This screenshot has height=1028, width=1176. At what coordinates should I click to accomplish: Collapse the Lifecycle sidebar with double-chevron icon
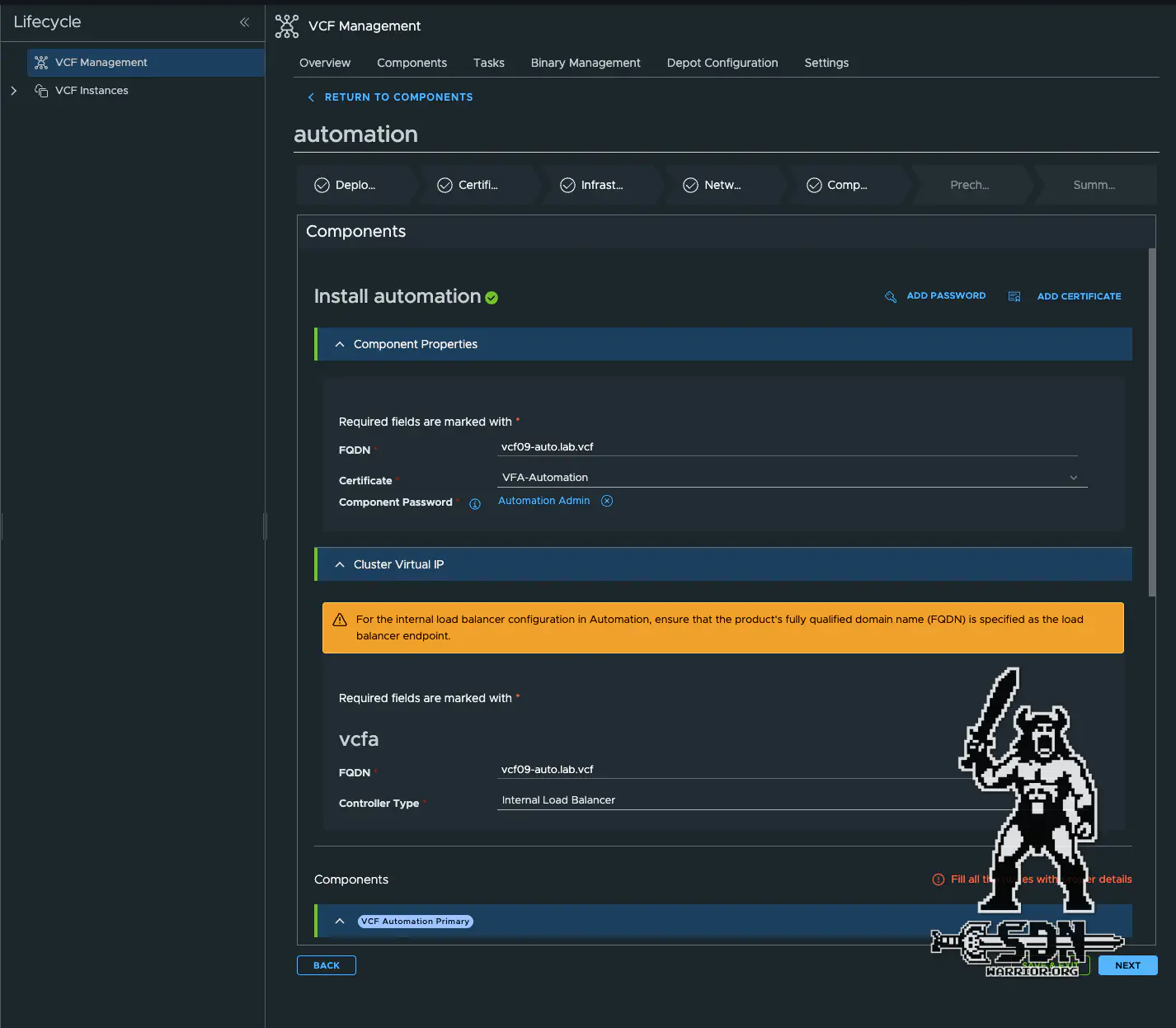point(244,22)
